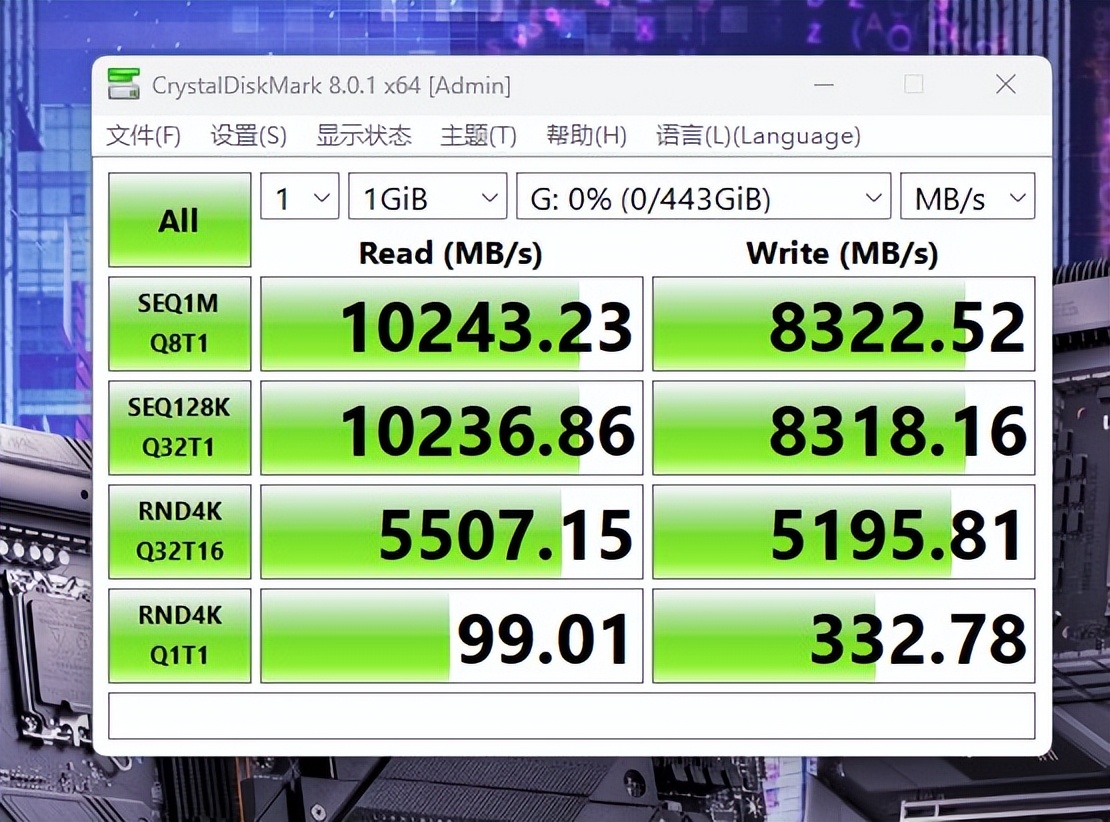
Task: Click the RND4K Q1T1 read result 99.01
Action: pos(452,636)
